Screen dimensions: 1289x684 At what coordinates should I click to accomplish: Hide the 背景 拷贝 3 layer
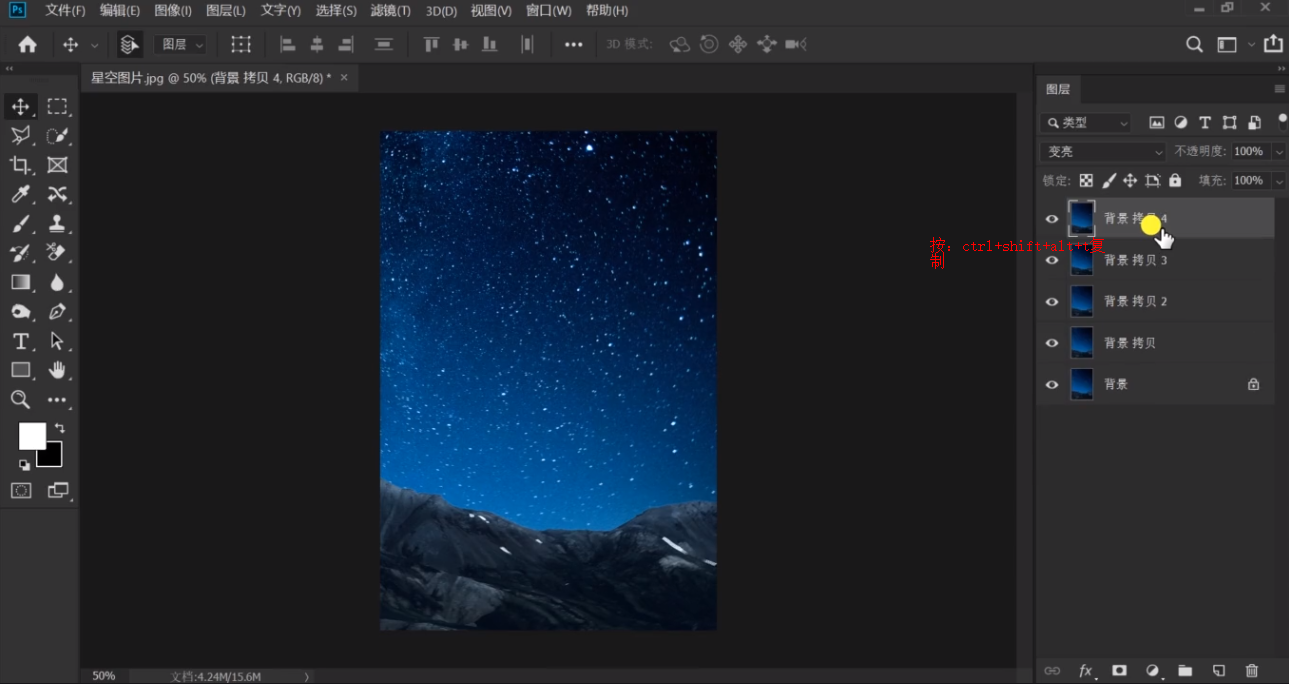1052,260
